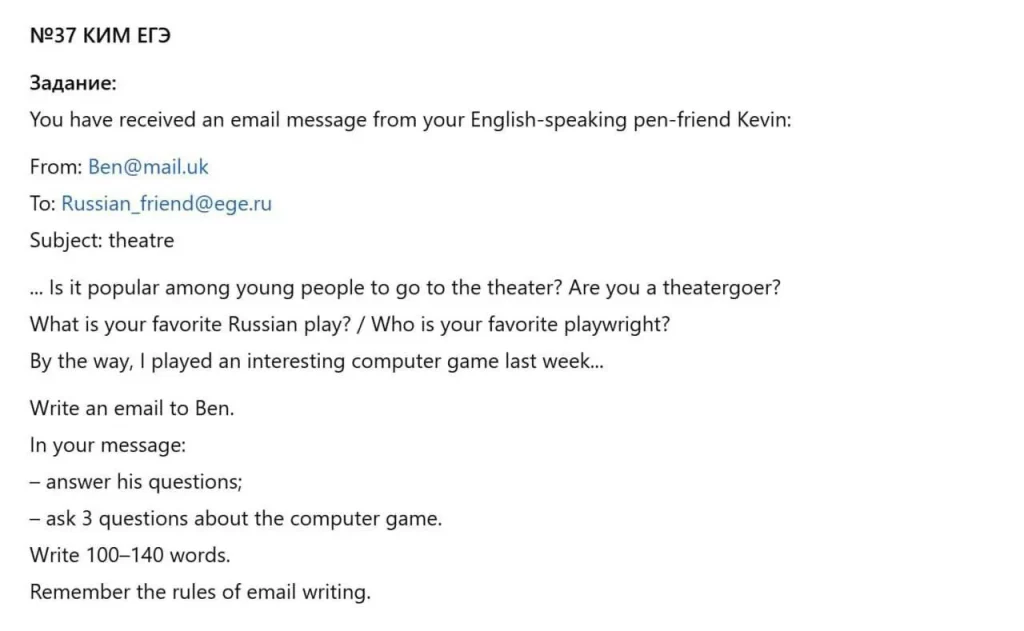The width and height of the screenshot is (1024, 631).
Task: Click the sentence about the computer game last week
Action: point(317,361)
